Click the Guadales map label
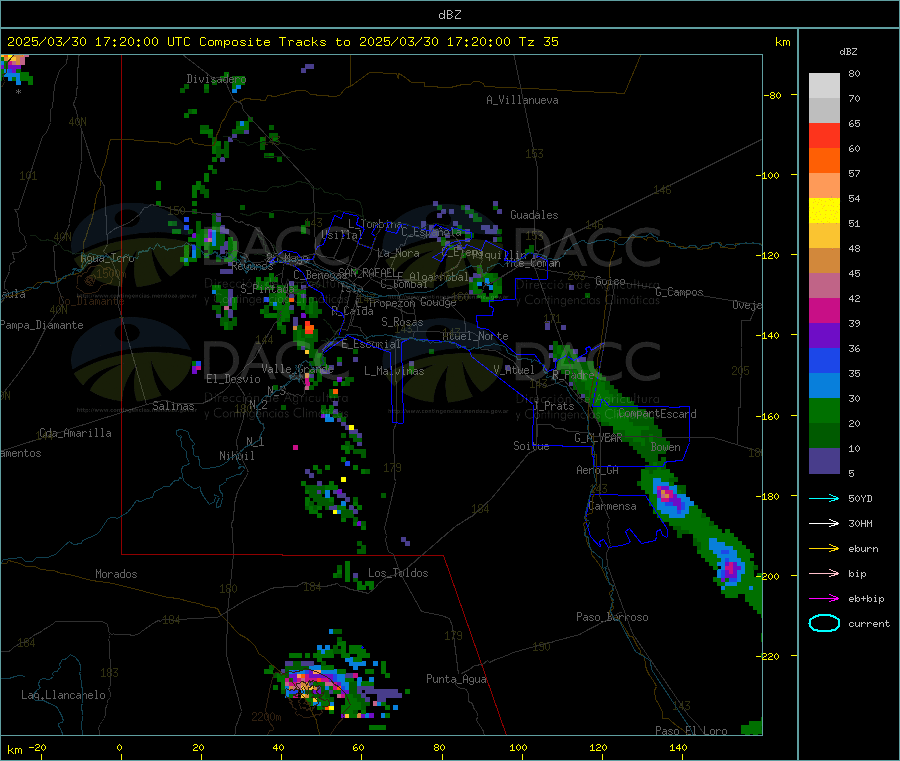This screenshot has height=761, width=900. 534,215
